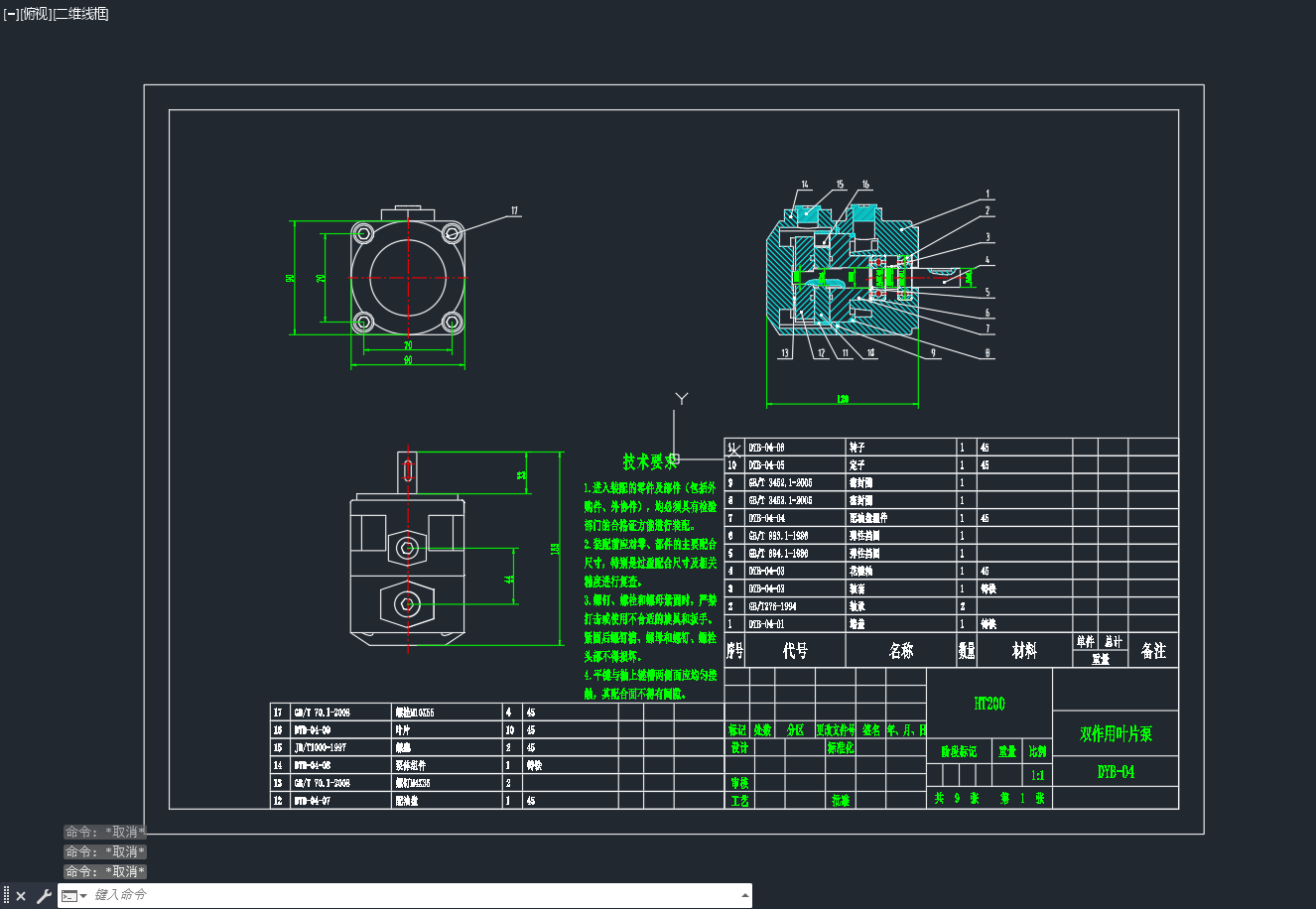Select the 工艺 title block label
Viewport: 1316px width, 909px height.
click(x=739, y=801)
